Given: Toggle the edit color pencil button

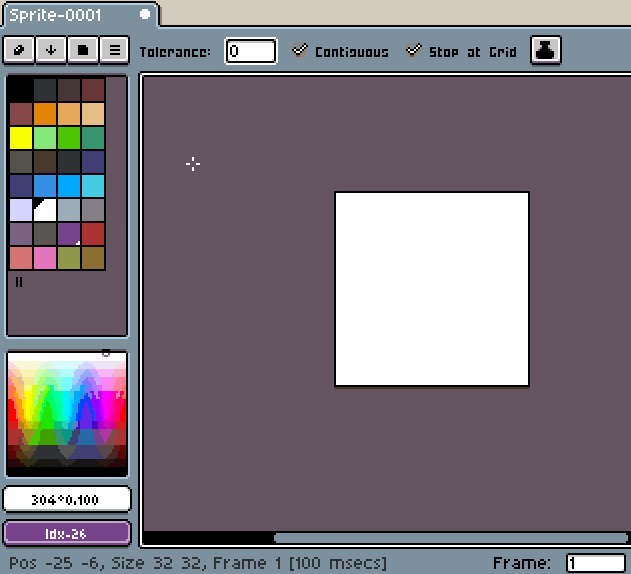Looking at the screenshot, I should click(19, 50).
